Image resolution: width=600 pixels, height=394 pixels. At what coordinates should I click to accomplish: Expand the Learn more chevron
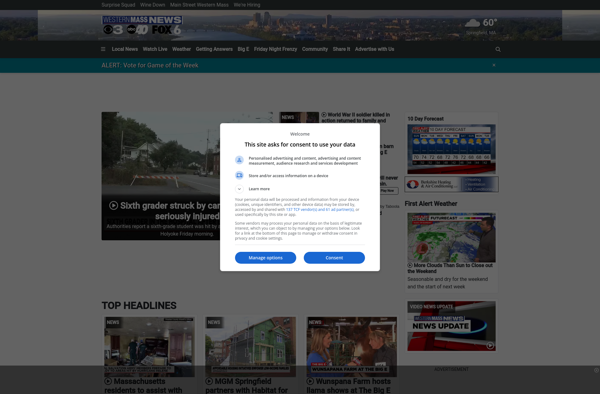pyautogui.click(x=239, y=189)
